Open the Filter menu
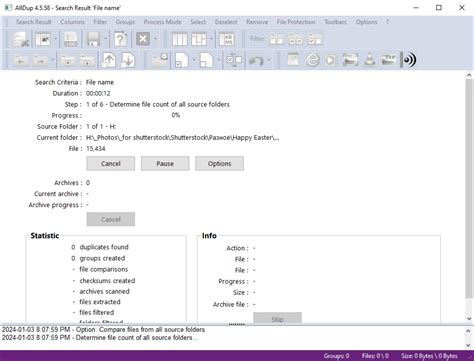Image resolution: width=474 pixels, height=361 pixels. (x=100, y=22)
